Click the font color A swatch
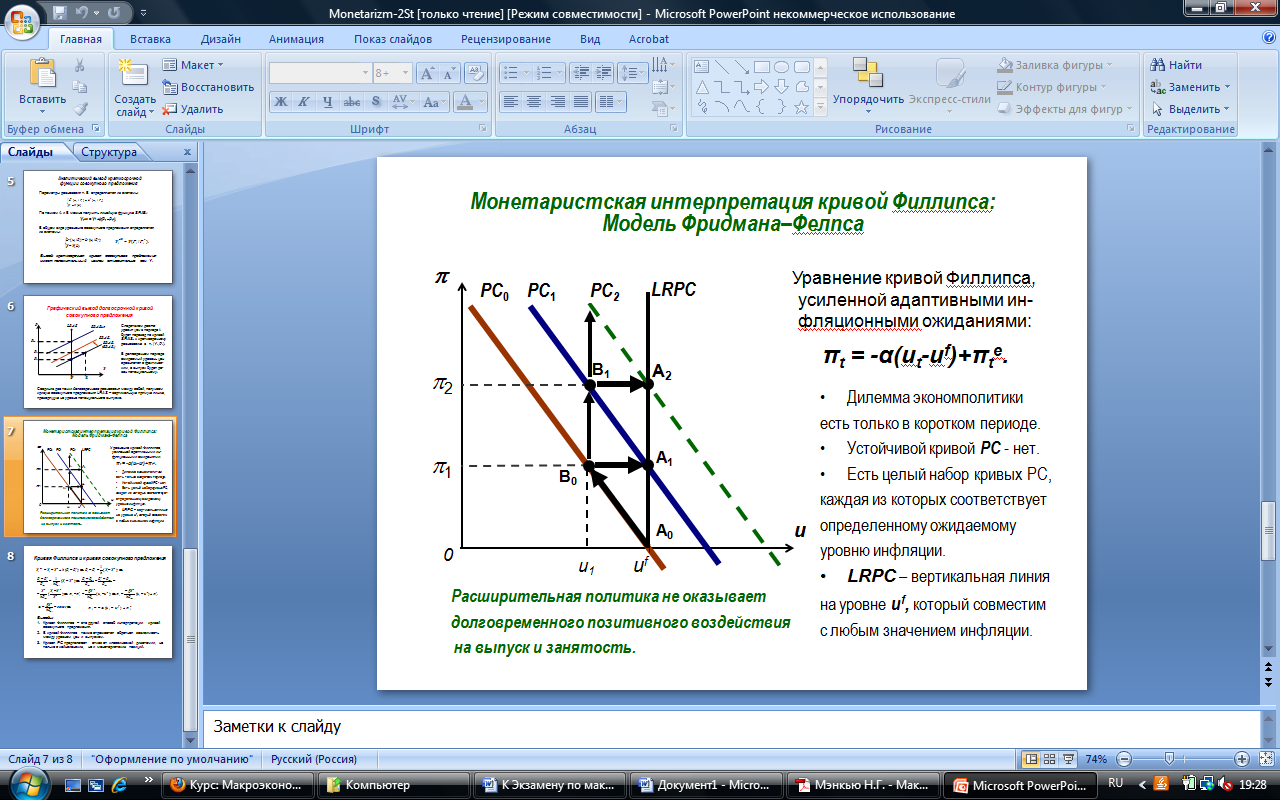Screen dimensions: 1280x800 tap(464, 101)
